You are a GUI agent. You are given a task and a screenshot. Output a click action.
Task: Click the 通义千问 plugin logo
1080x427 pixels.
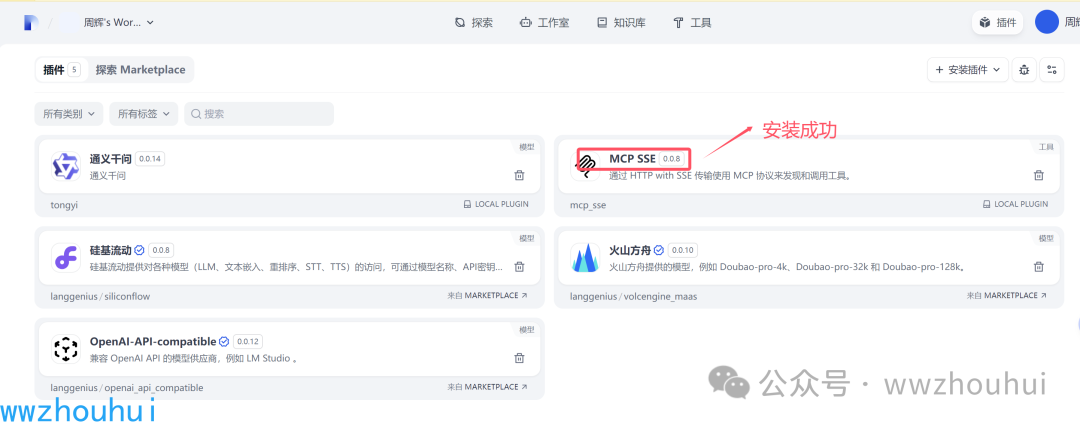pos(66,166)
